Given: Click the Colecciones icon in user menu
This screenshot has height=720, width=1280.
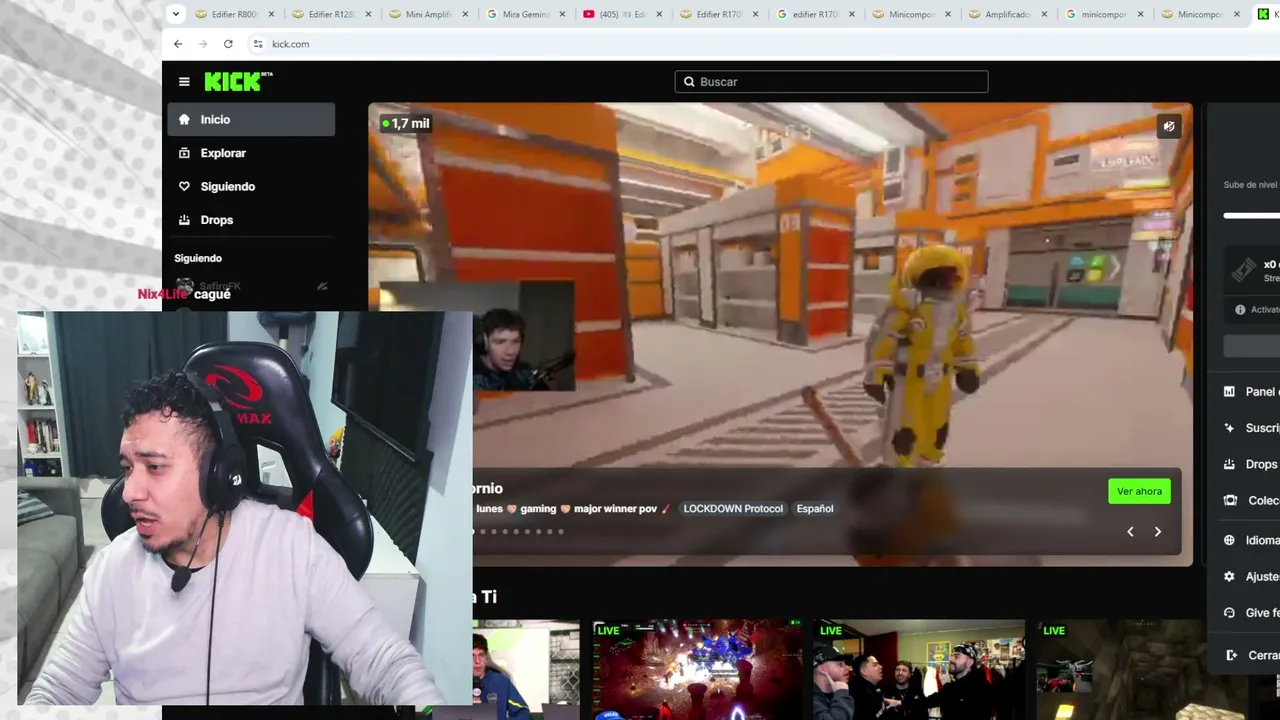Looking at the screenshot, I should [x=1229, y=500].
